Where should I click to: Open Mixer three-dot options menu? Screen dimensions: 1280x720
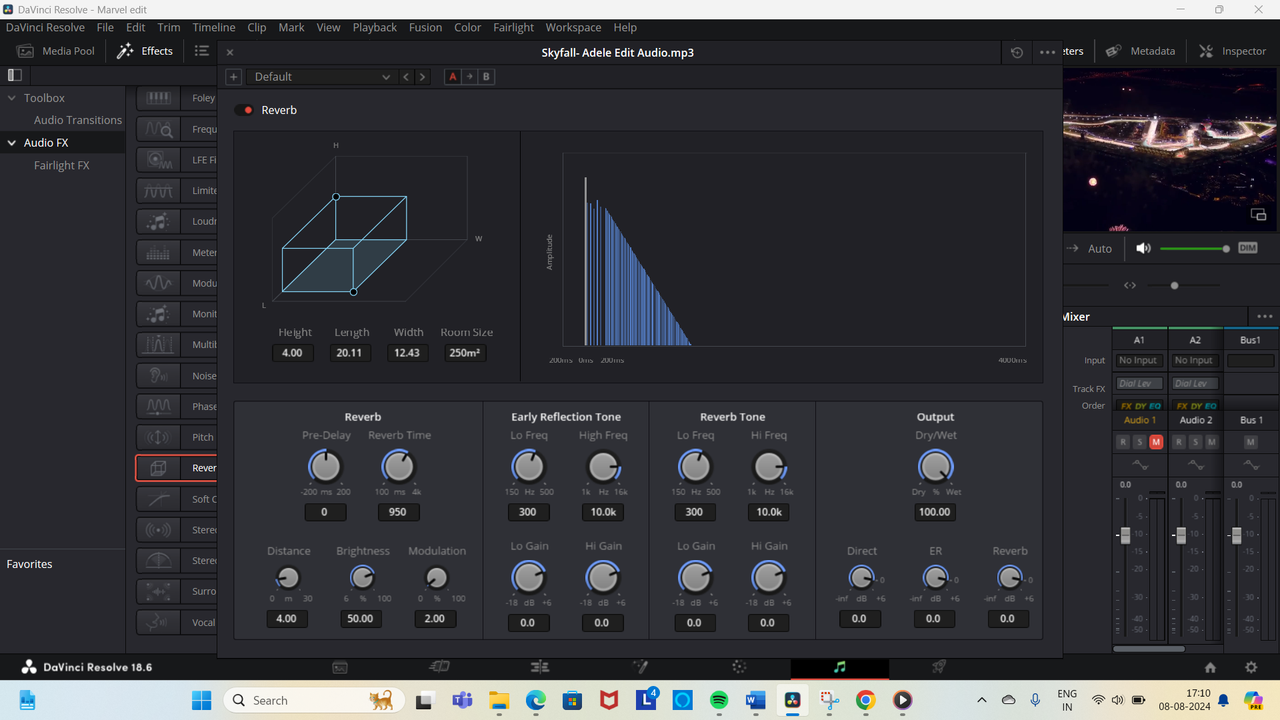point(1265,316)
